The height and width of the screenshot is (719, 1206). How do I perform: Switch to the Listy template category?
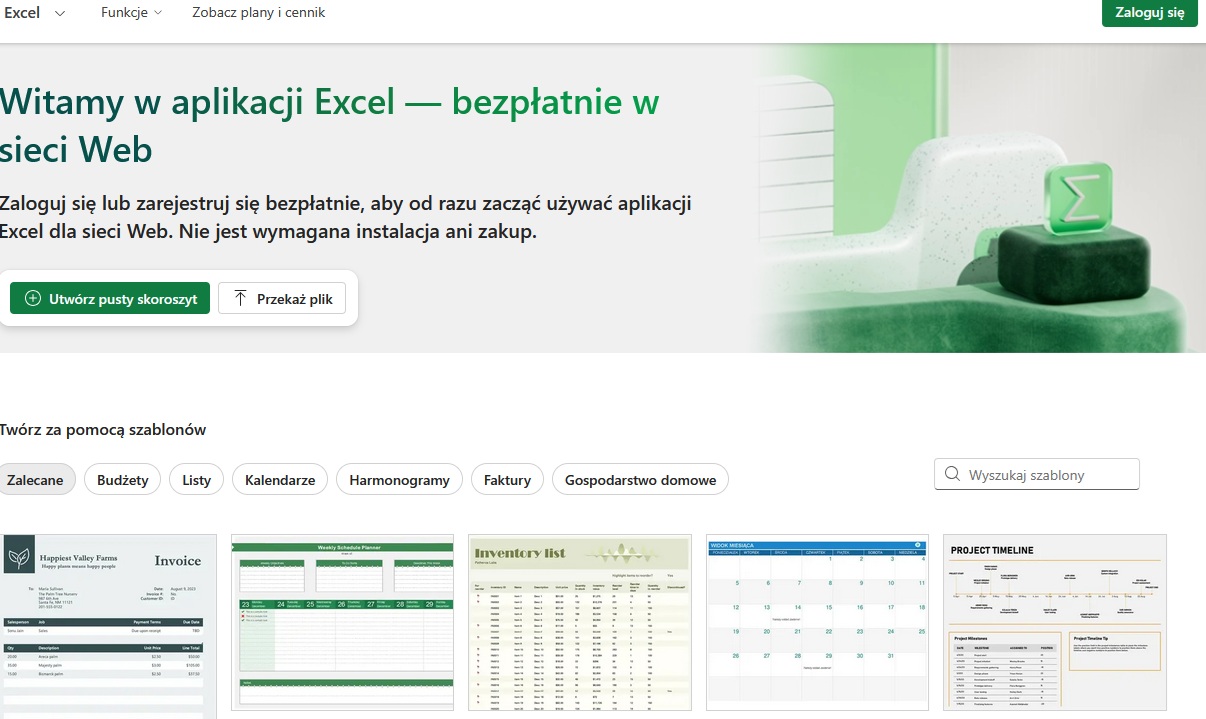(x=197, y=480)
